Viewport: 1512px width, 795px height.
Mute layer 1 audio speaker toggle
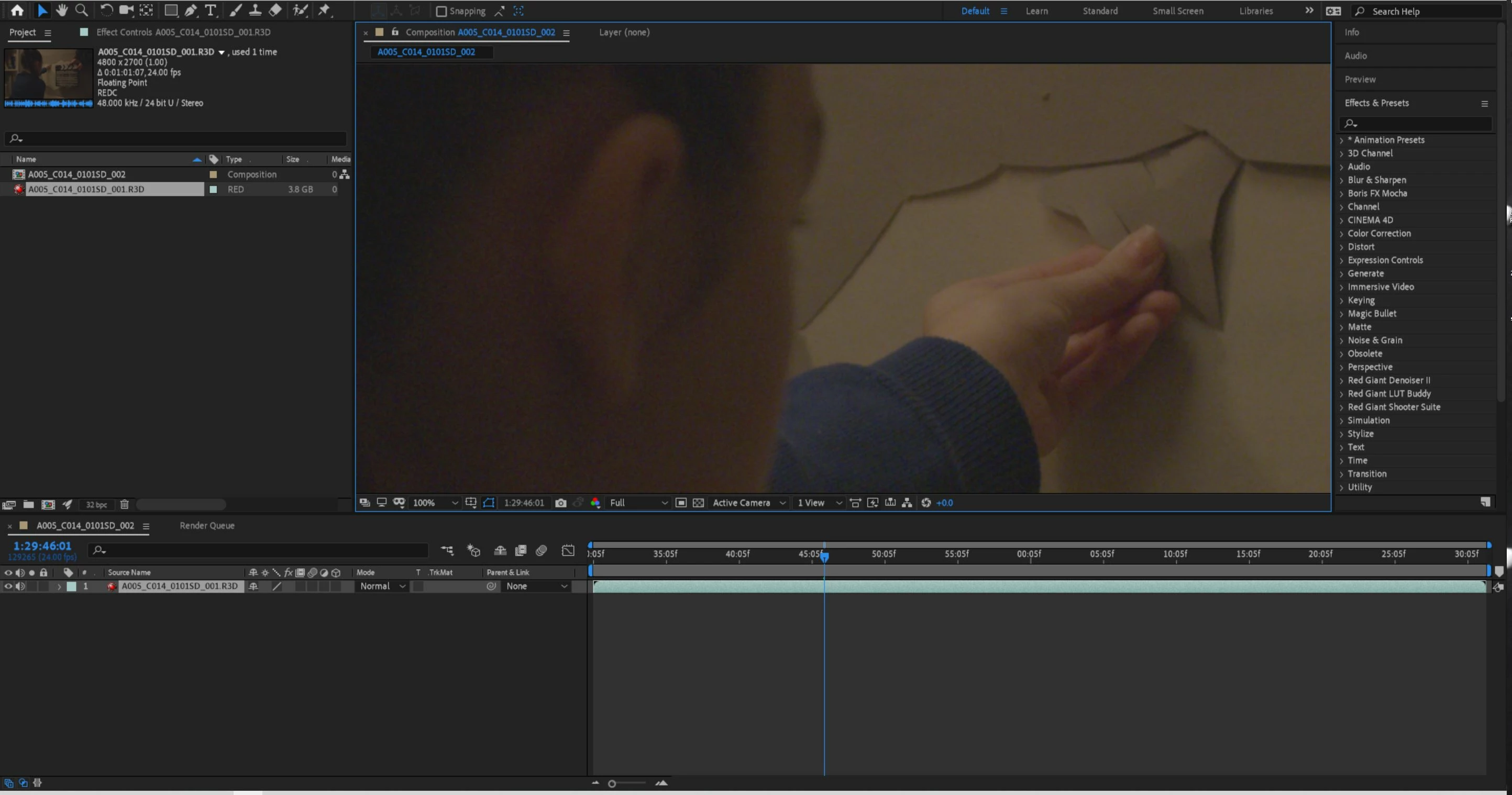click(x=20, y=586)
